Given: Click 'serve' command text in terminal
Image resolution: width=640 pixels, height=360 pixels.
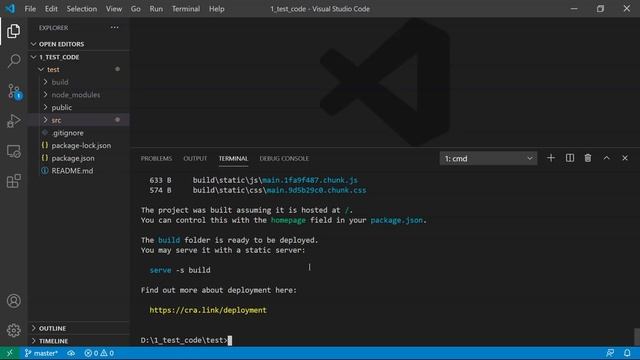Looking at the screenshot, I should 160,270.
